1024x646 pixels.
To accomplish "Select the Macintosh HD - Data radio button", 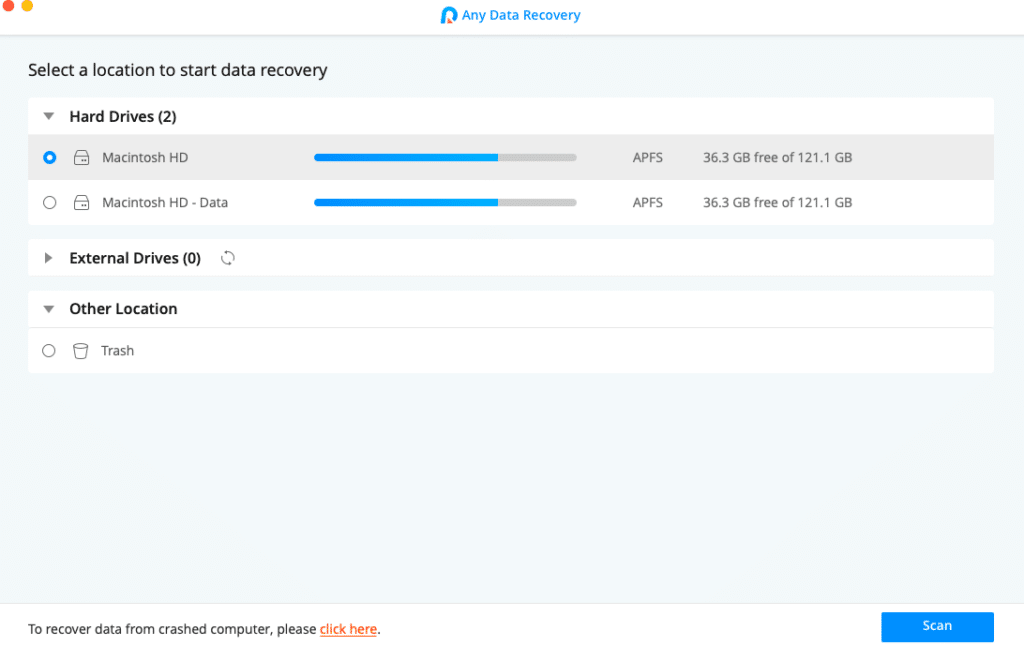I will 50,202.
